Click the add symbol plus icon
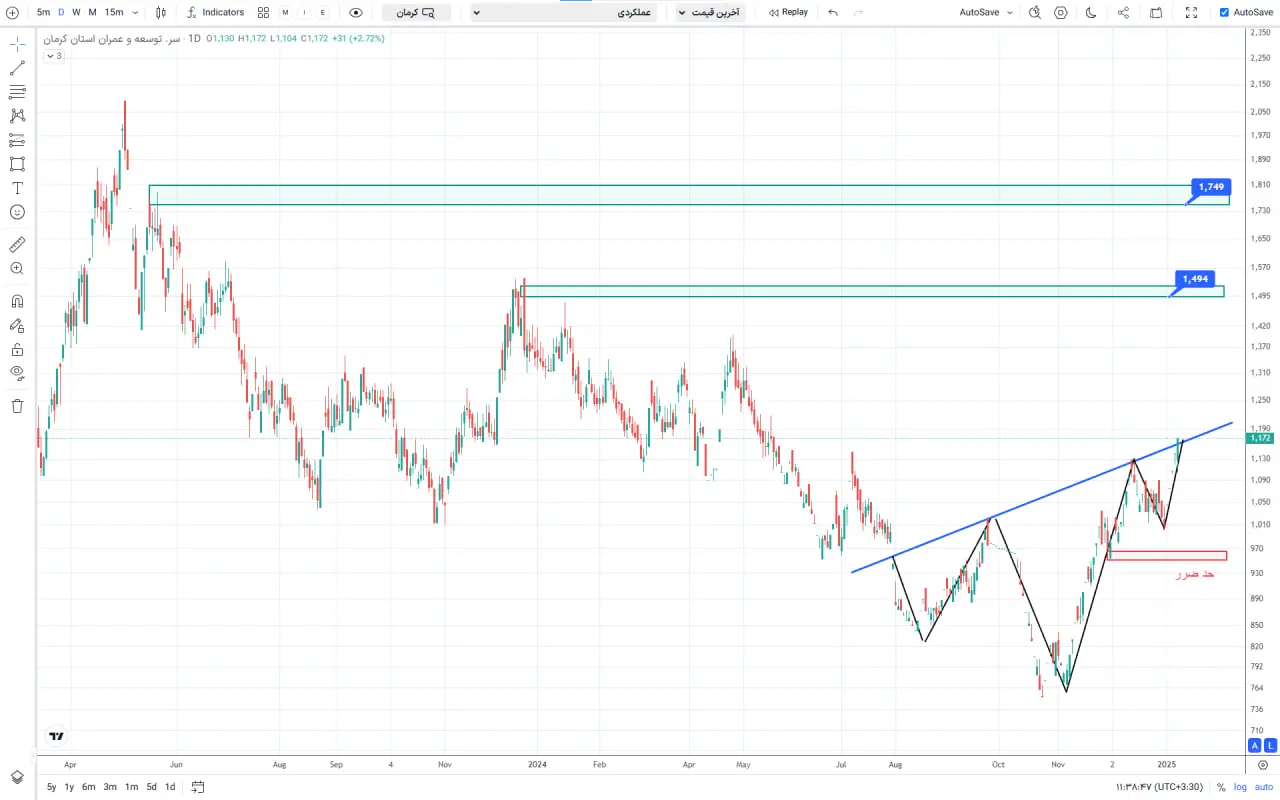This screenshot has width=1280, height=800. click(x=12, y=13)
